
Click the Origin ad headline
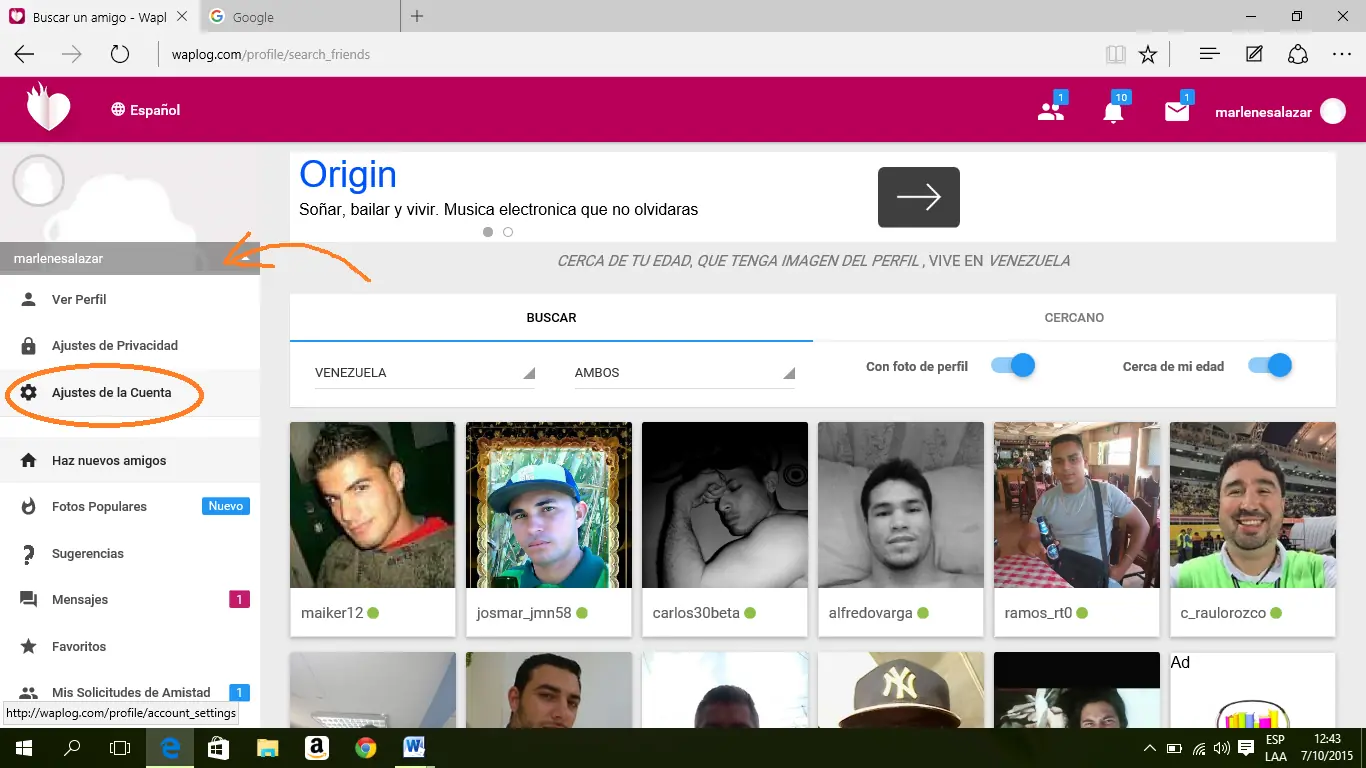[x=348, y=175]
